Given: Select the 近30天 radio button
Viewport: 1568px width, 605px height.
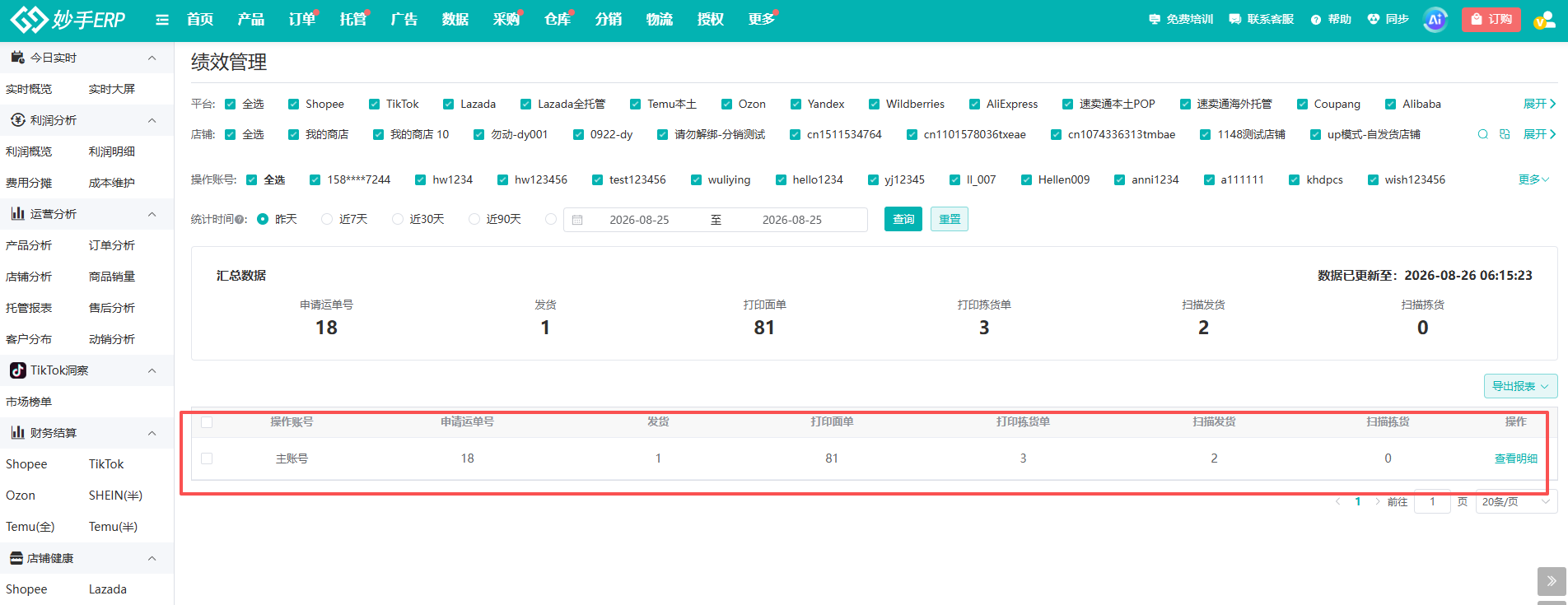Looking at the screenshot, I should pos(398,219).
